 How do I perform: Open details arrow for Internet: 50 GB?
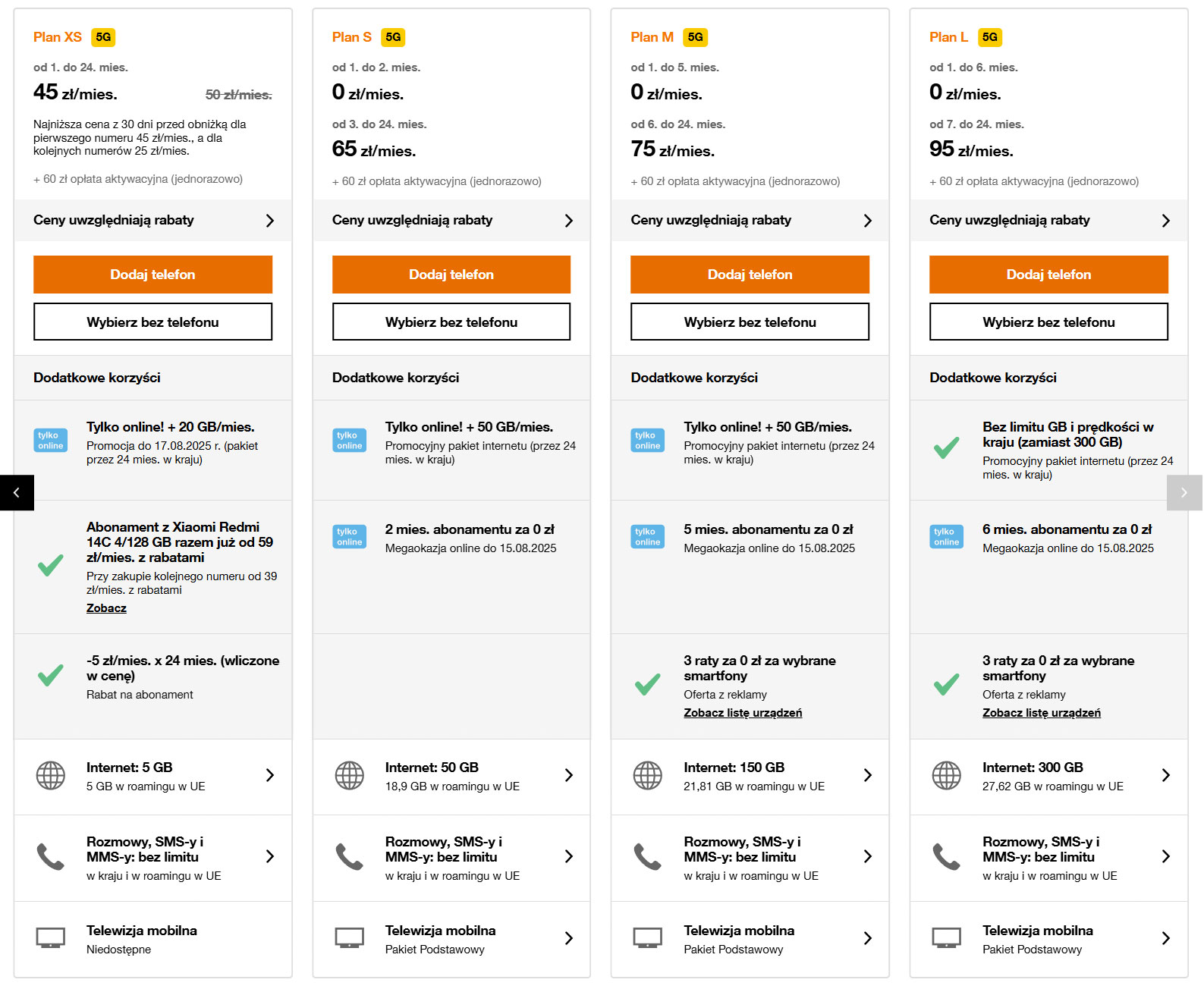[x=569, y=775]
